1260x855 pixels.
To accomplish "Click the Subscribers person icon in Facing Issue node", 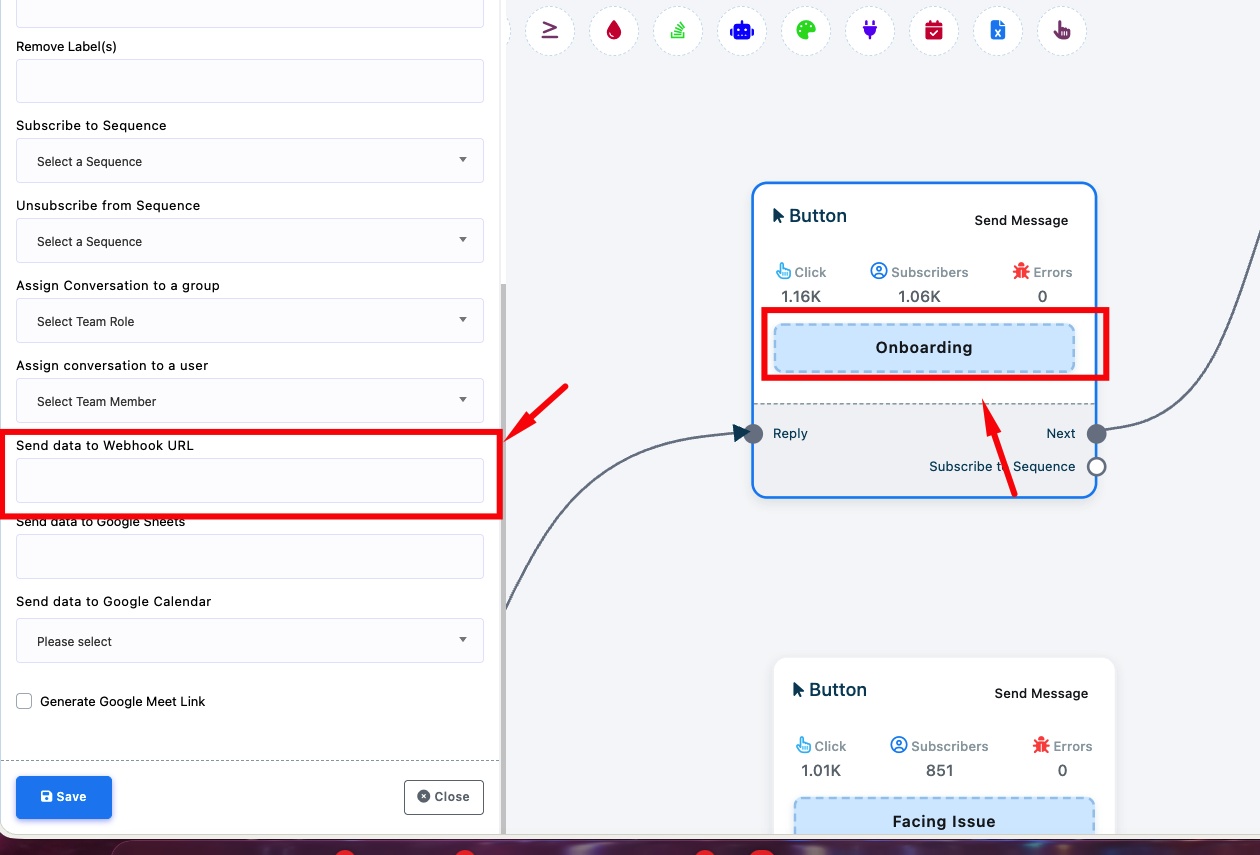I will pyautogui.click(x=899, y=745).
